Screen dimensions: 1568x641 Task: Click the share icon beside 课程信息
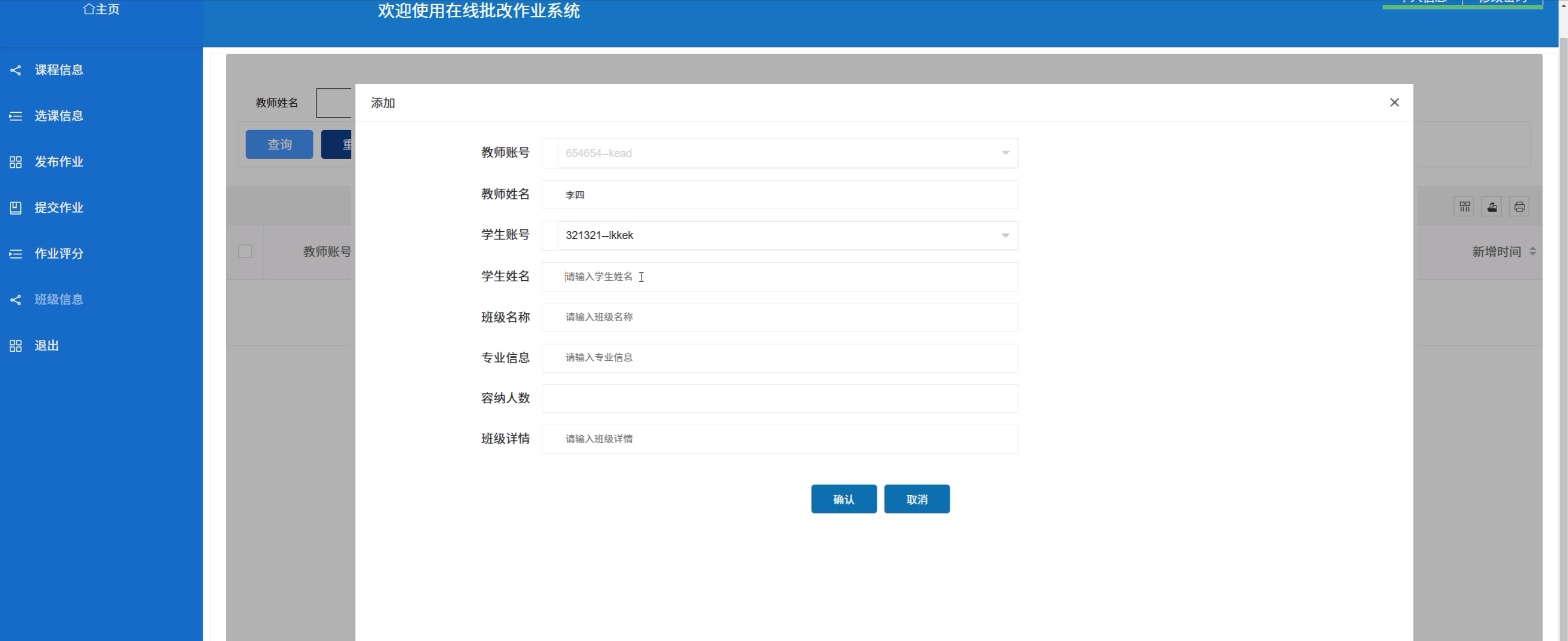point(16,70)
